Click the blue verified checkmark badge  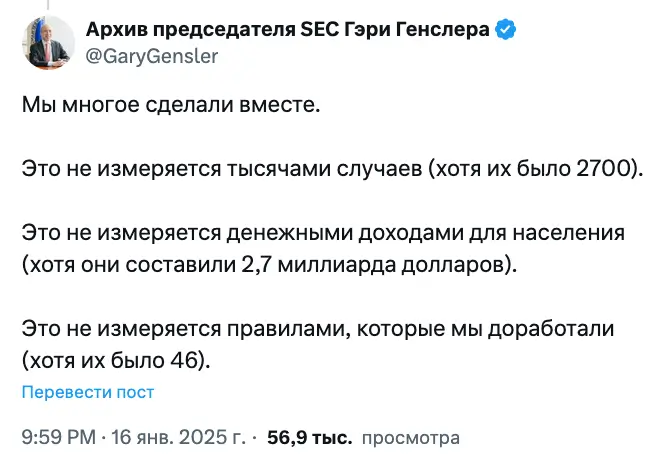tap(506, 30)
